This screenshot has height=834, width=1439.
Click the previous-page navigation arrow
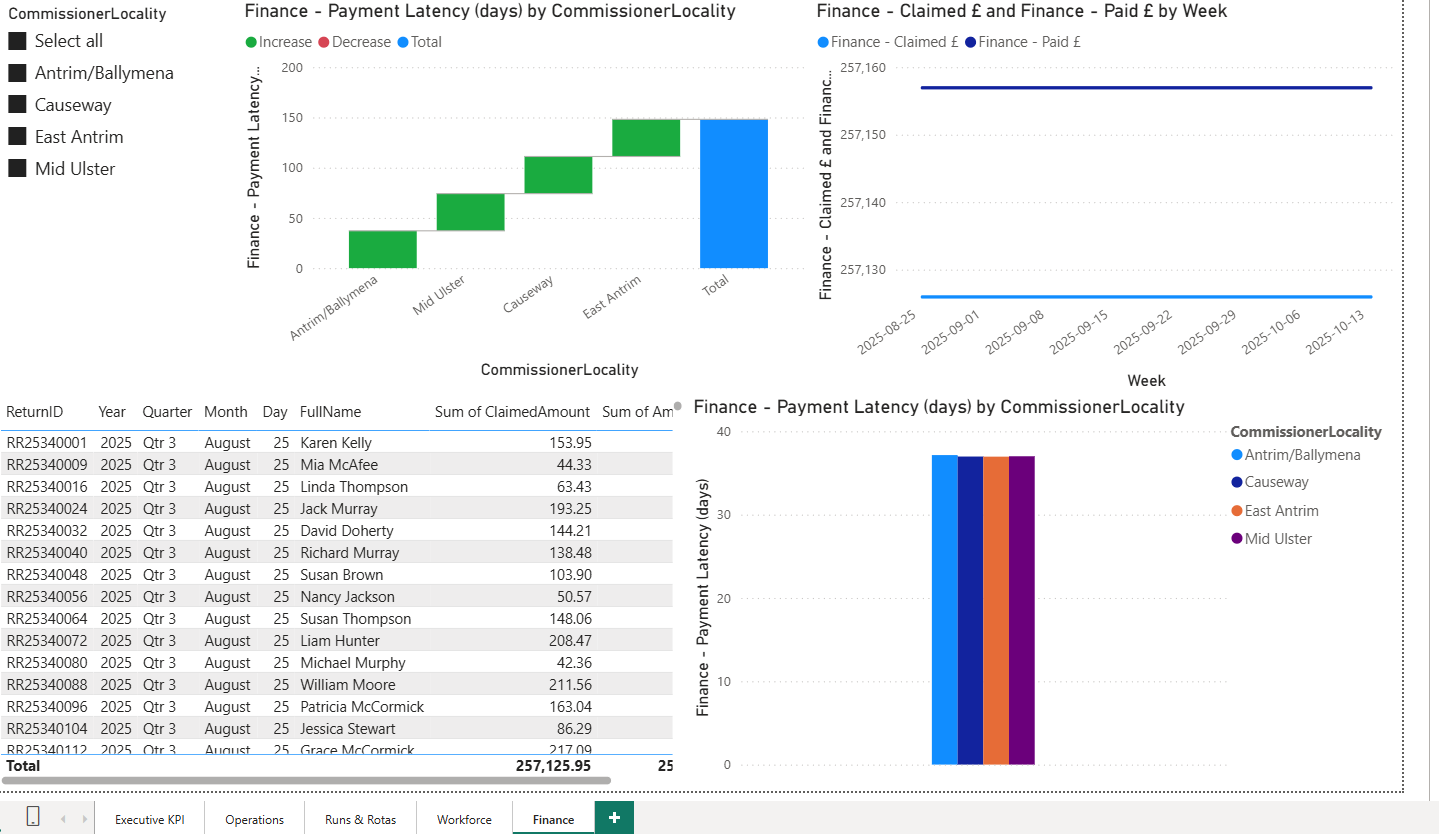[x=63, y=817]
